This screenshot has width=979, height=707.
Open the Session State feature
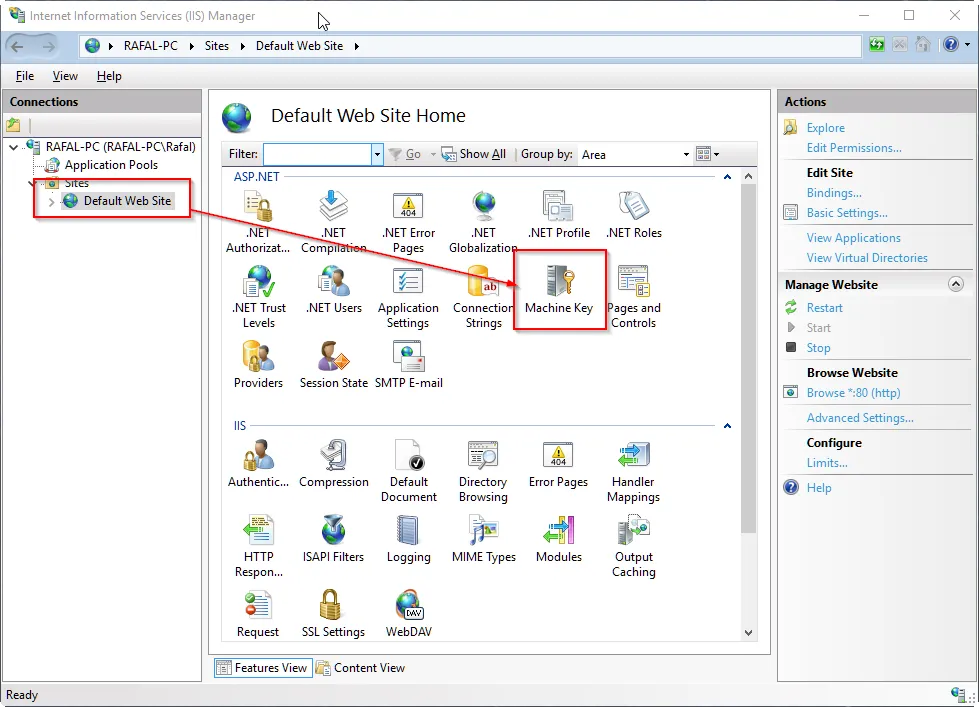click(333, 365)
